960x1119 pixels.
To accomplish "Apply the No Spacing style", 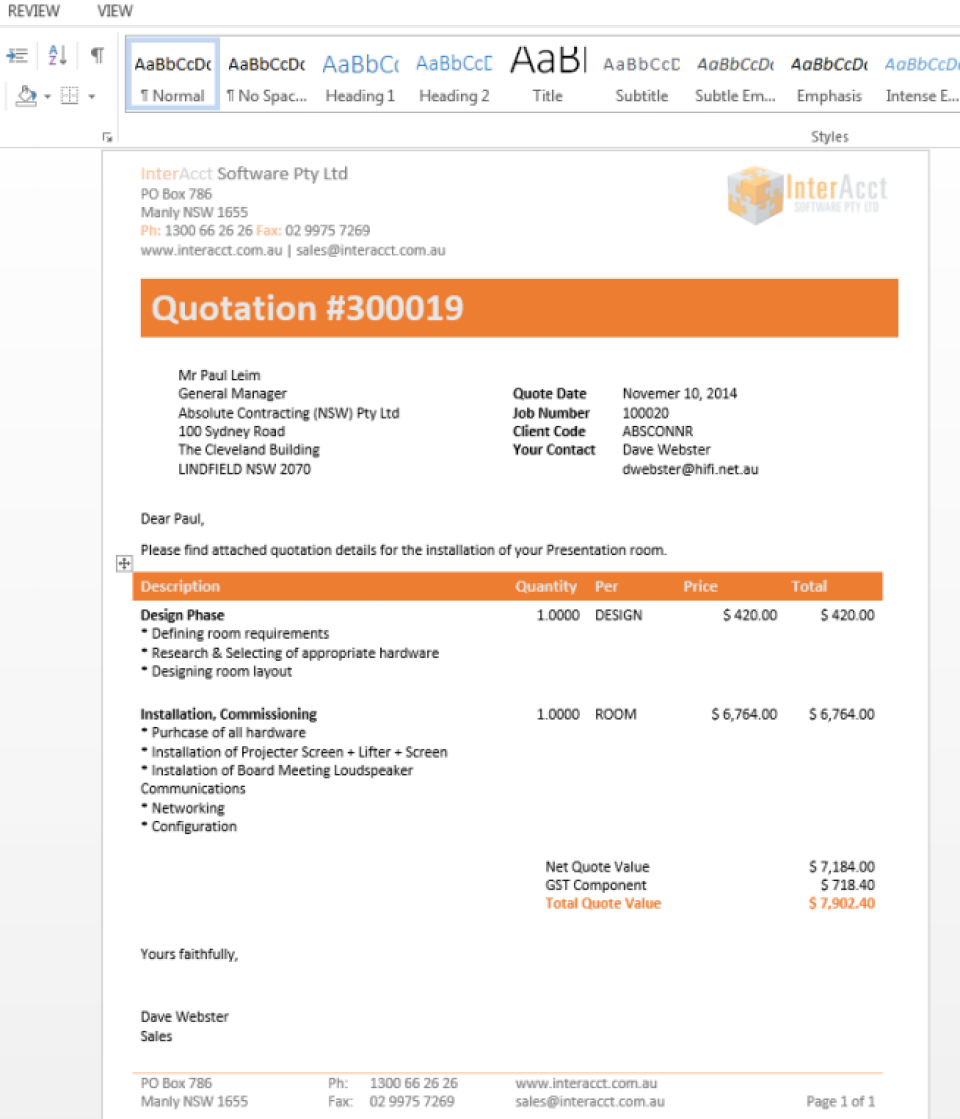I will coord(266,76).
